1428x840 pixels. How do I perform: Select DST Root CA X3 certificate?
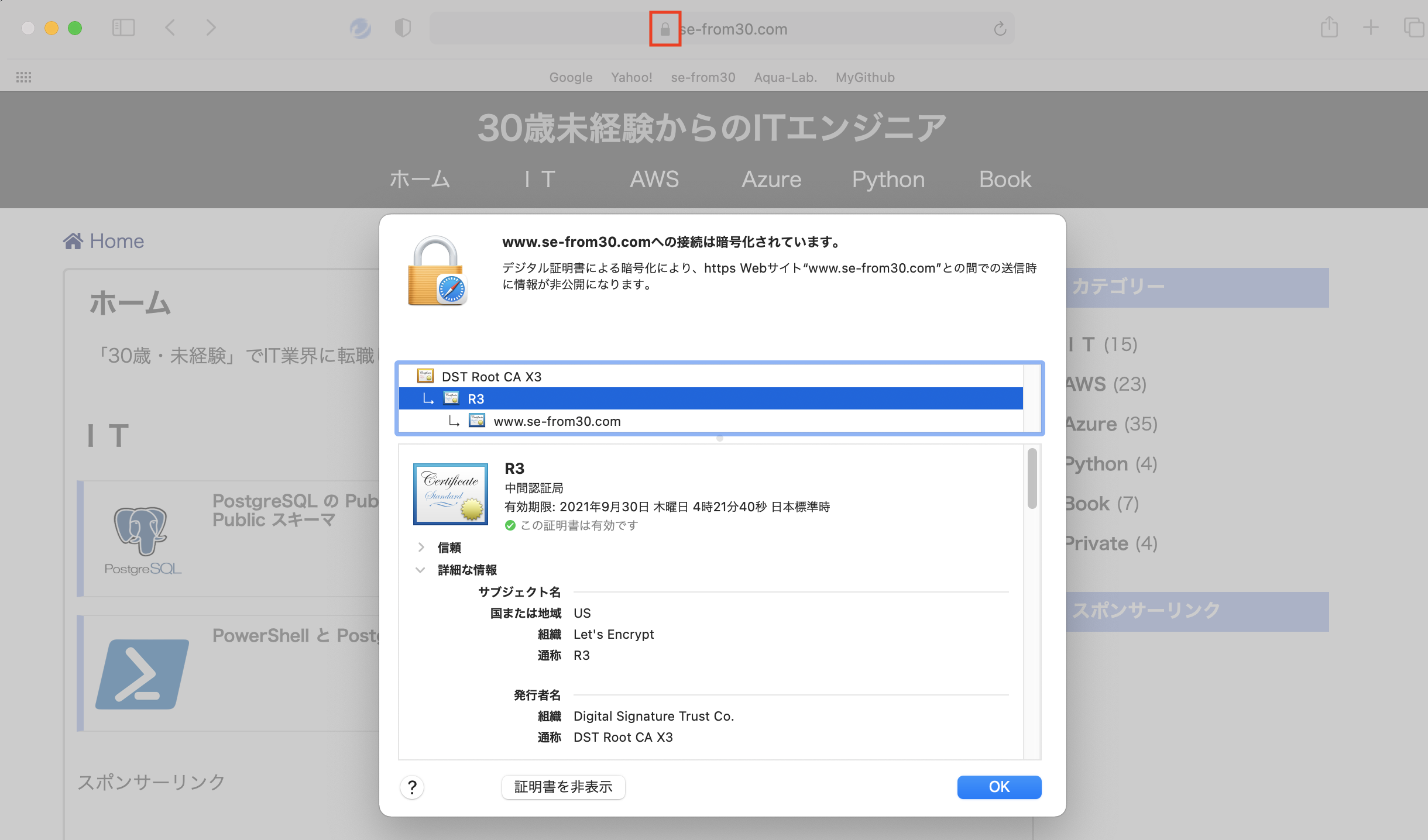491,377
